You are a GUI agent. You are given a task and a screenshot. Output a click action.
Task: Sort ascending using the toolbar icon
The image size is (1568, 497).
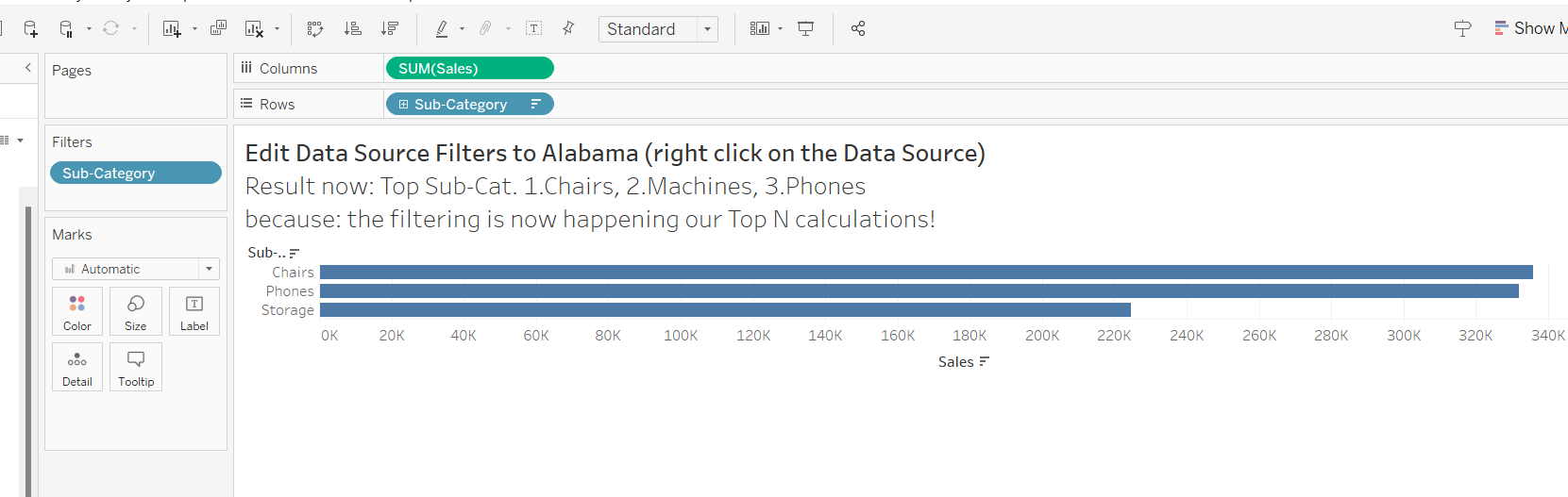[x=353, y=29]
